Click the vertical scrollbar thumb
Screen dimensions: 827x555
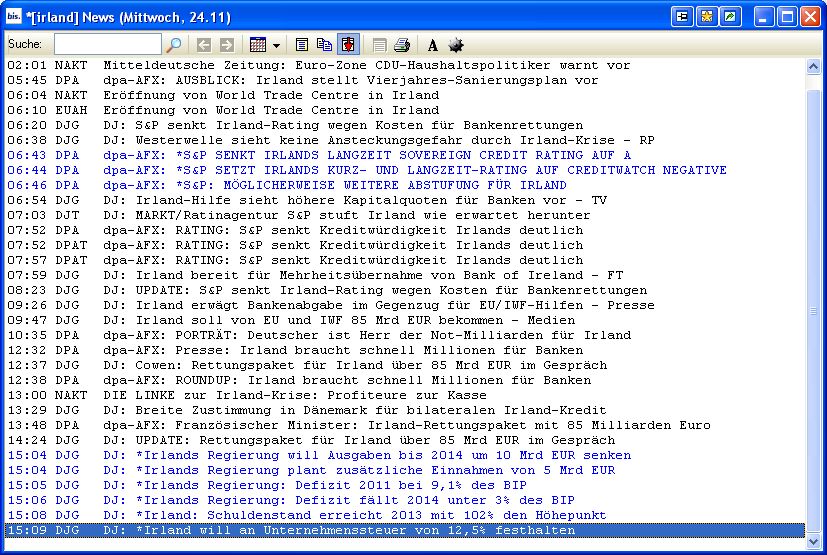[813, 311]
